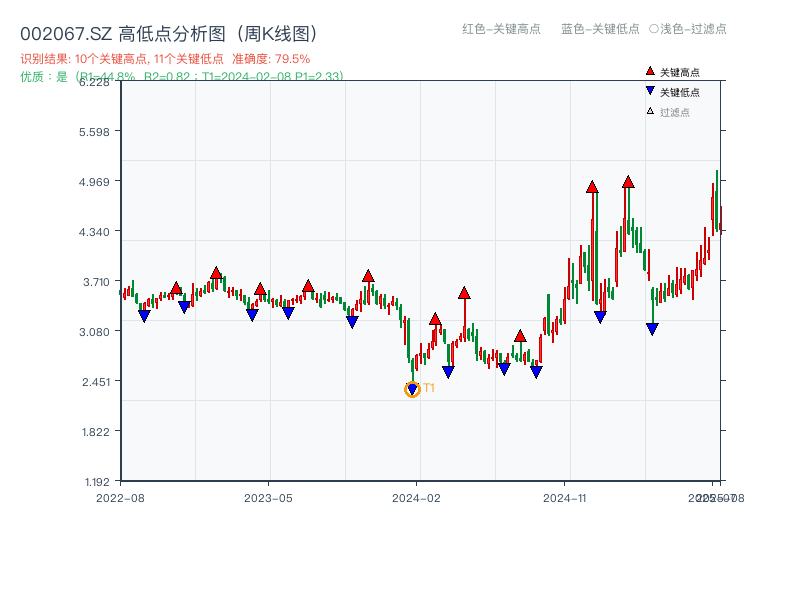The height and width of the screenshot is (600, 800).
Task: Click the orange T1 circle marker
Action: tap(412, 389)
